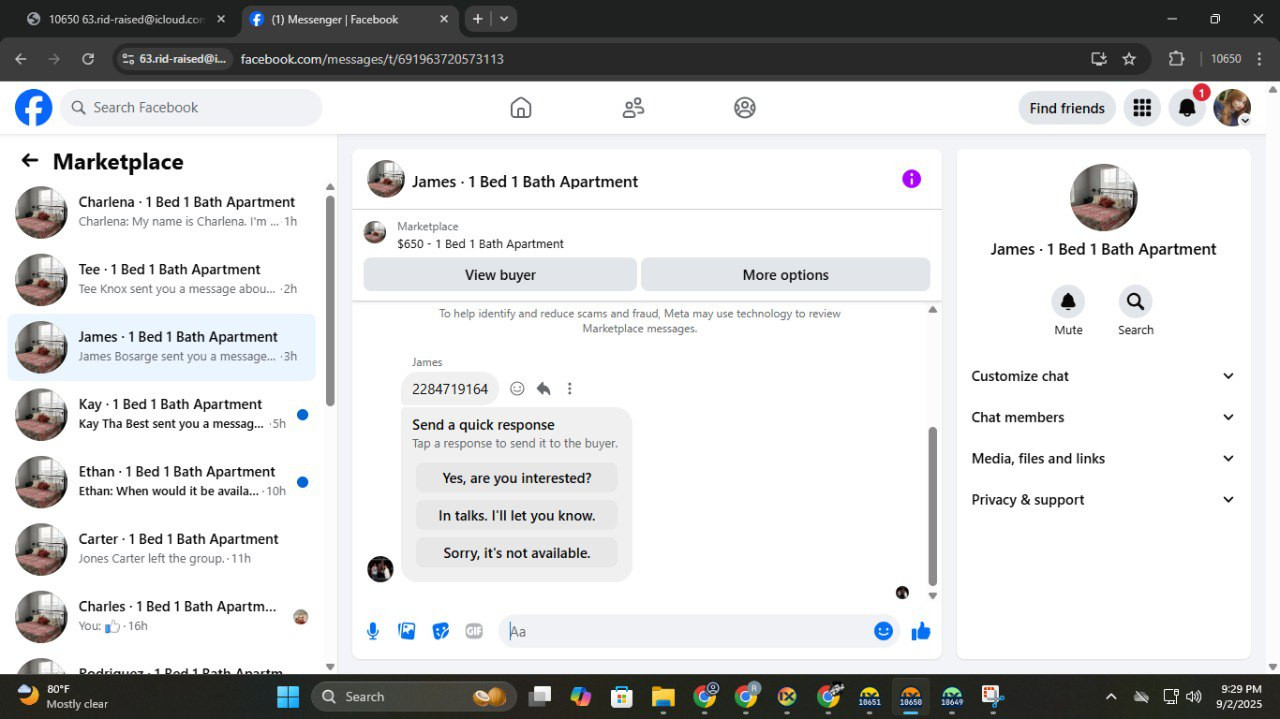Expand Privacy & support section

click(x=1103, y=500)
